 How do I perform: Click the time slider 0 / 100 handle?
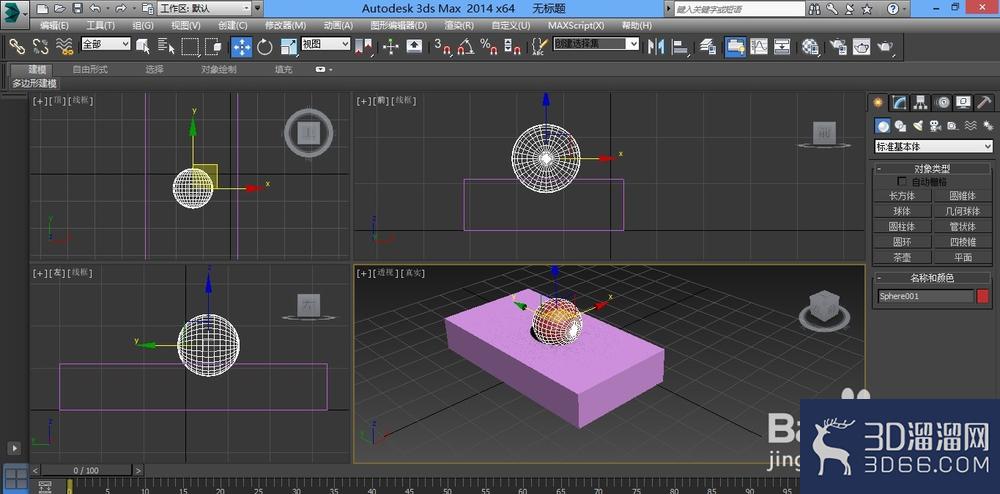pos(87,470)
